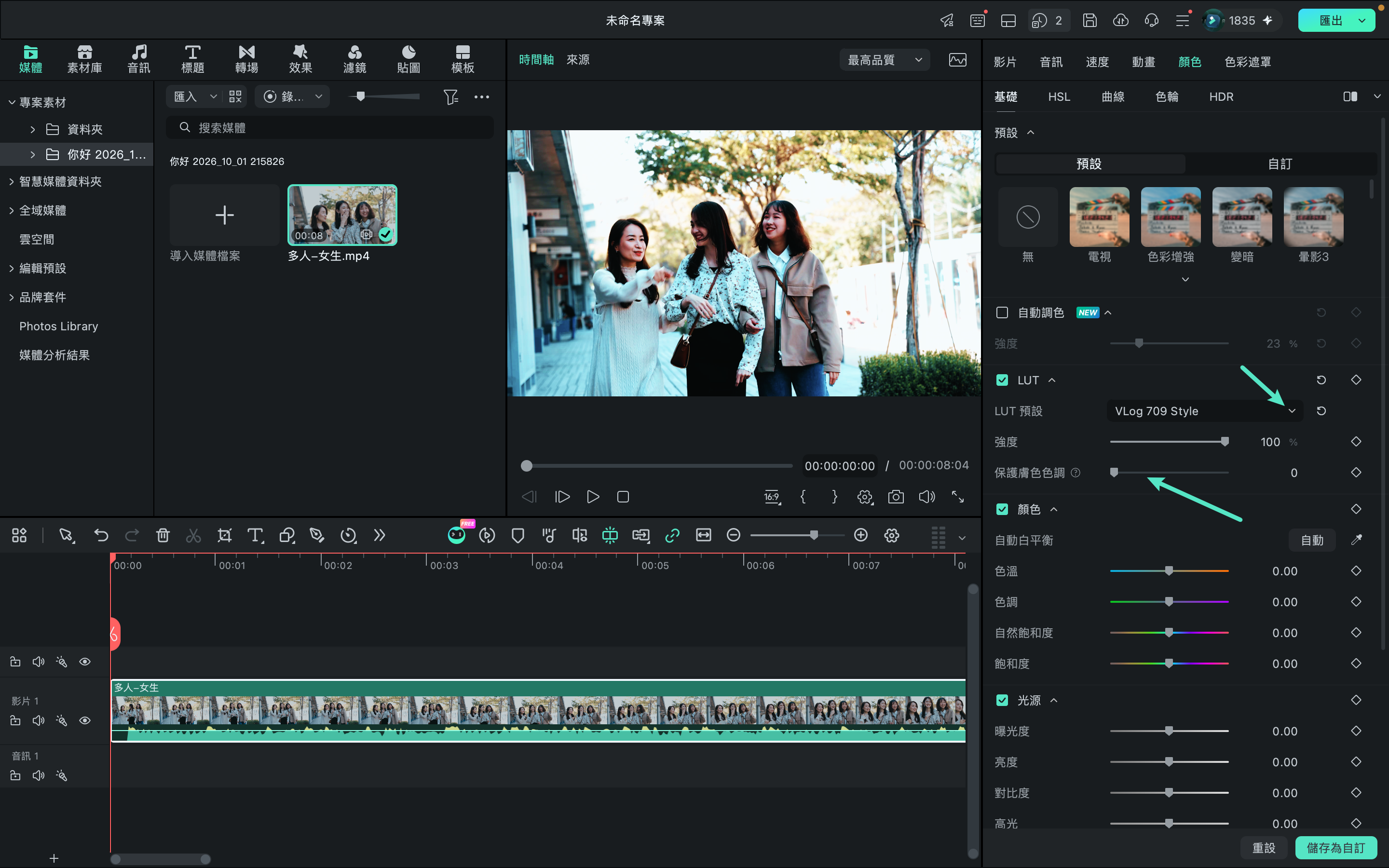Click the 搜索媒體 search field
1389x868 pixels.
[x=329, y=127]
